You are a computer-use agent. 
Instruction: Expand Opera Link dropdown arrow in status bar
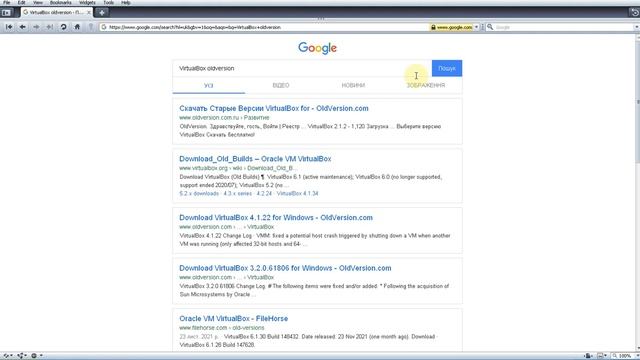click(12, 356)
